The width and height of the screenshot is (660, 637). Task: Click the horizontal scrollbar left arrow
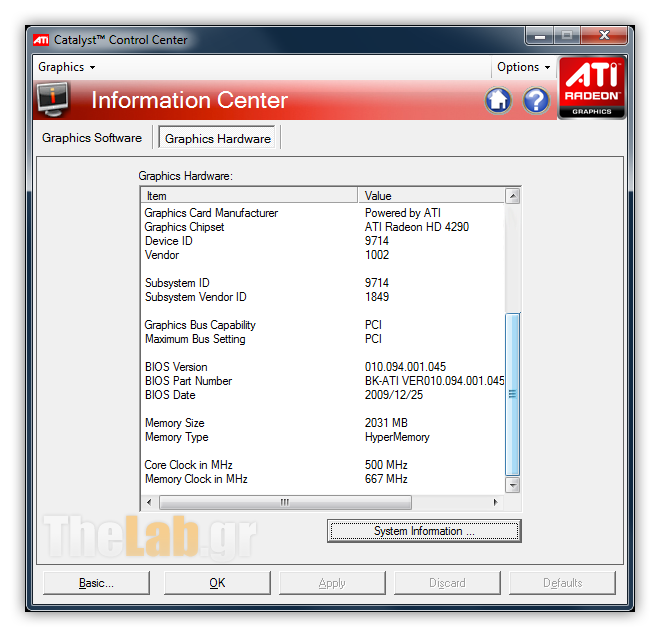pyautogui.click(x=149, y=502)
